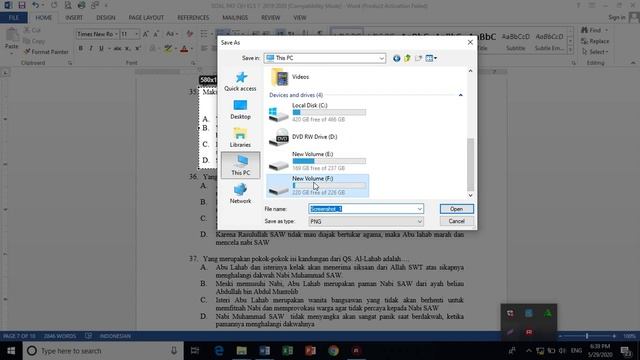Open the Save as type dropdown
The image size is (640, 360).
pos(366,221)
